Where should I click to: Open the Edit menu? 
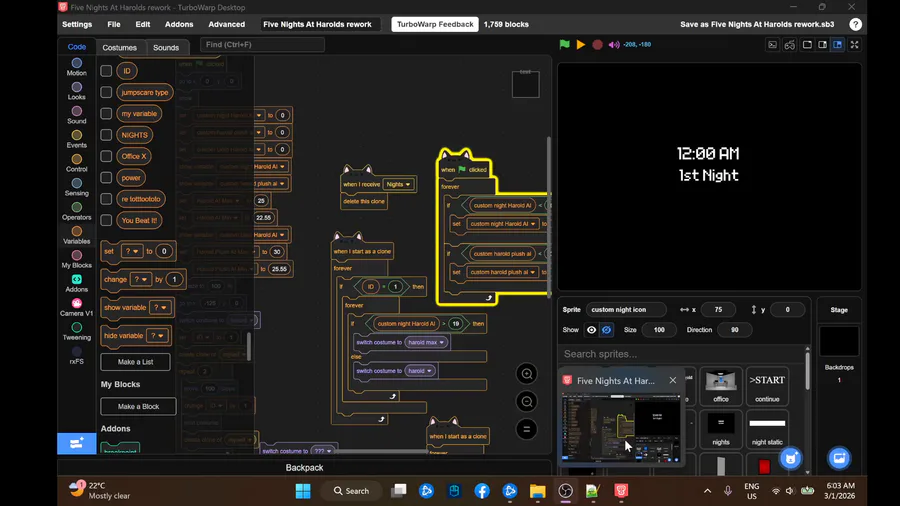(143, 24)
